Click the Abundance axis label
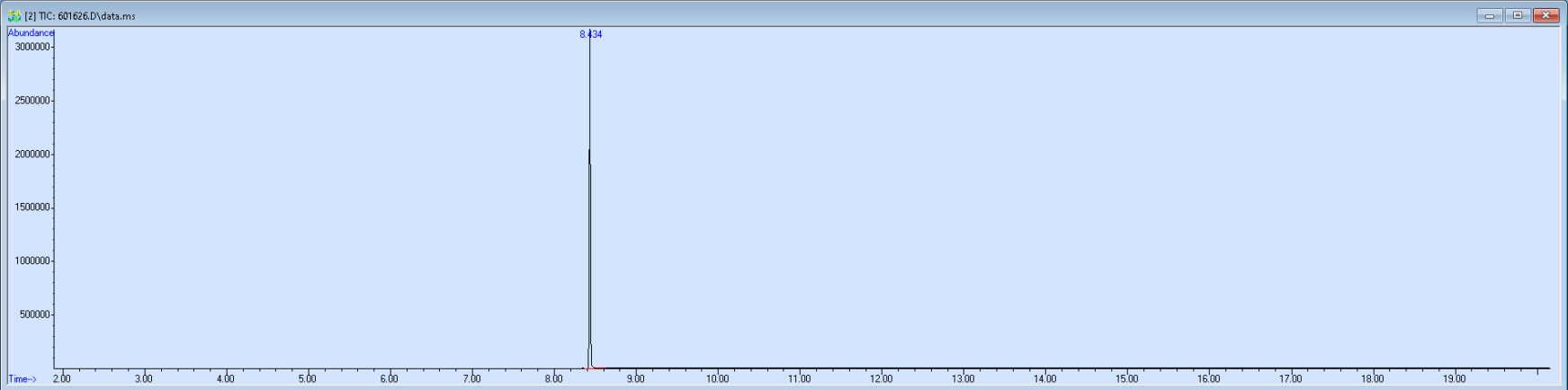The image size is (1568, 390). [31, 32]
